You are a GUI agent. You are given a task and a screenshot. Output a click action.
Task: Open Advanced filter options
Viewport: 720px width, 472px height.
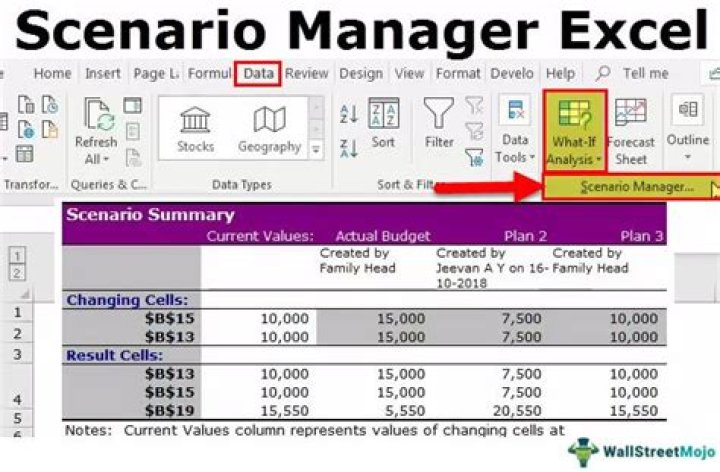(x=474, y=157)
